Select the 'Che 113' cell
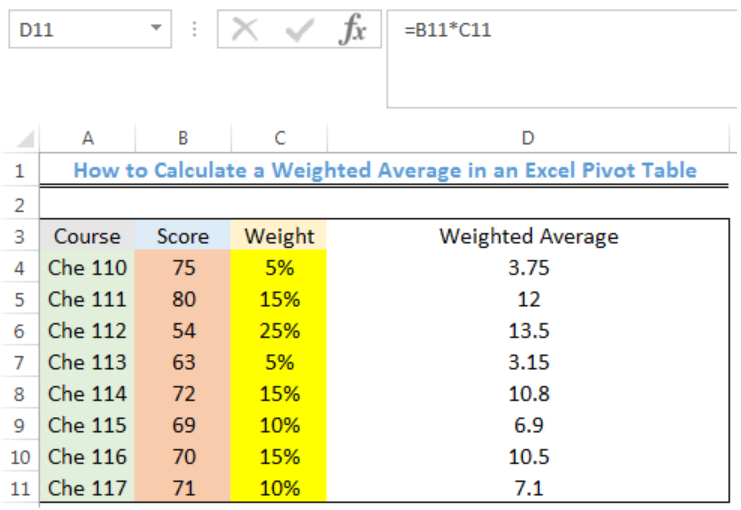This screenshot has height=510, width=741. [87, 362]
